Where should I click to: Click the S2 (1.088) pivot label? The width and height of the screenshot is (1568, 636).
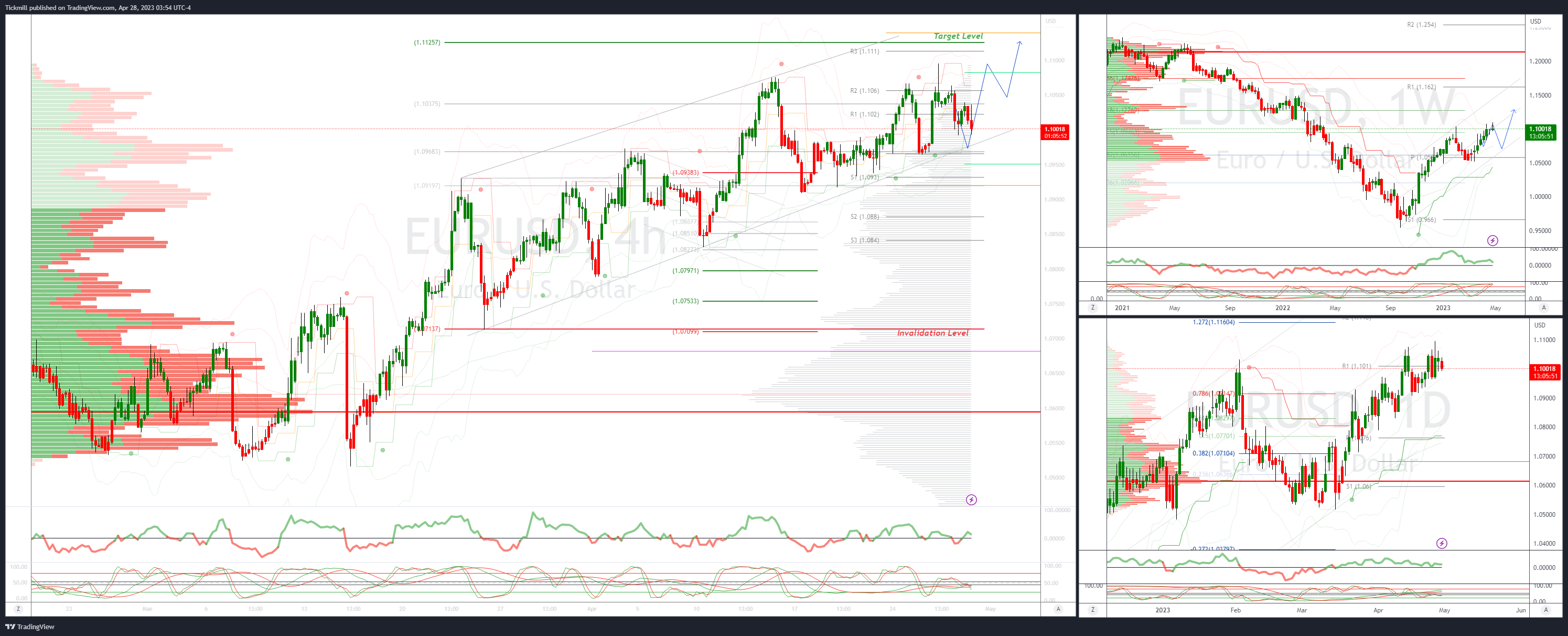click(864, 216)
